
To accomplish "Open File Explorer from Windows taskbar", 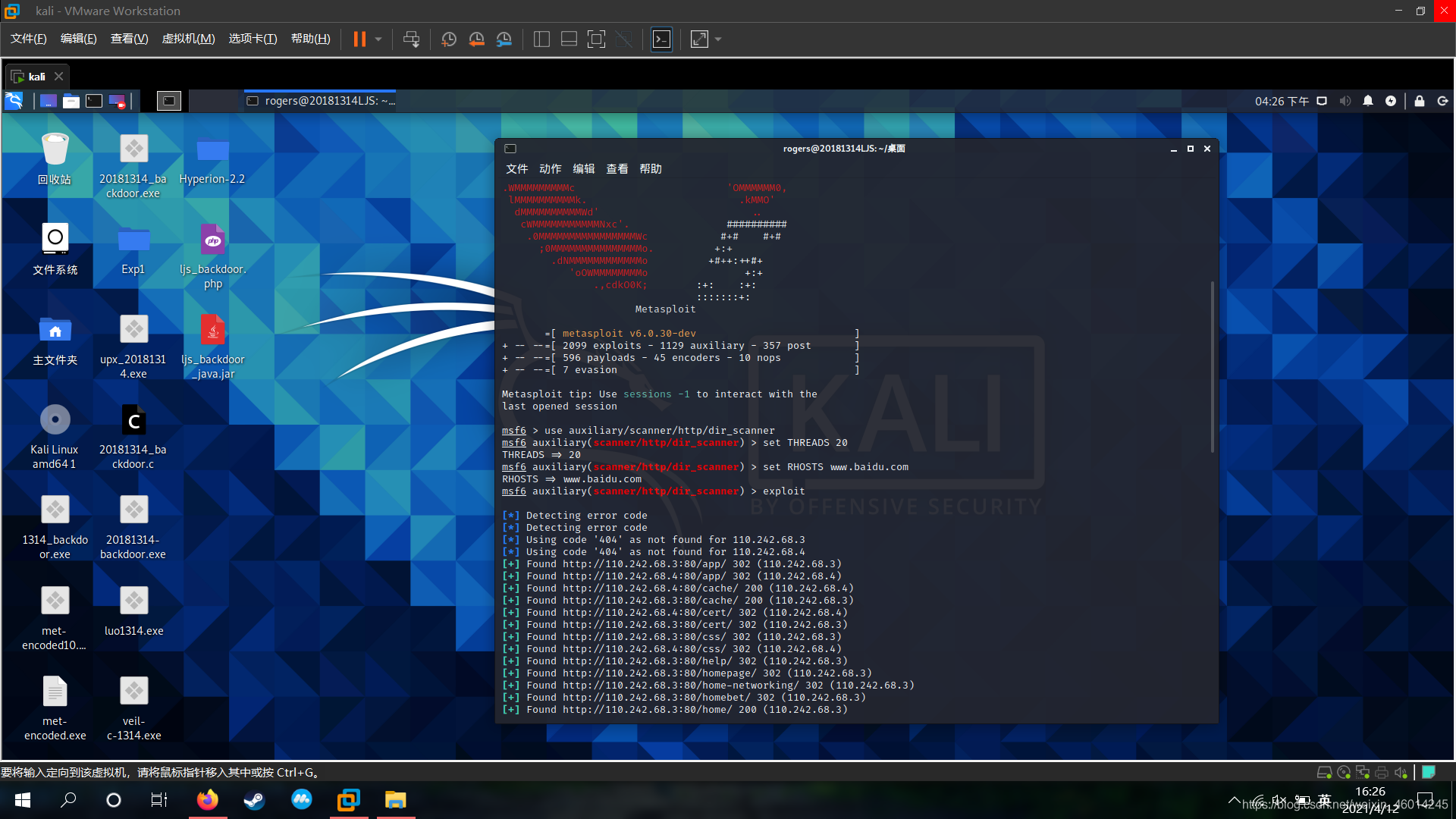I will (x=395, y=800).
